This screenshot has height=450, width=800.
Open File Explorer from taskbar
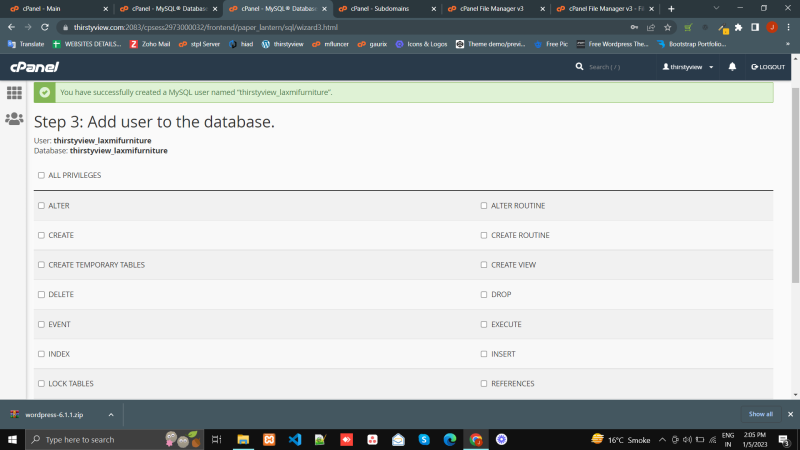point(242,439)
